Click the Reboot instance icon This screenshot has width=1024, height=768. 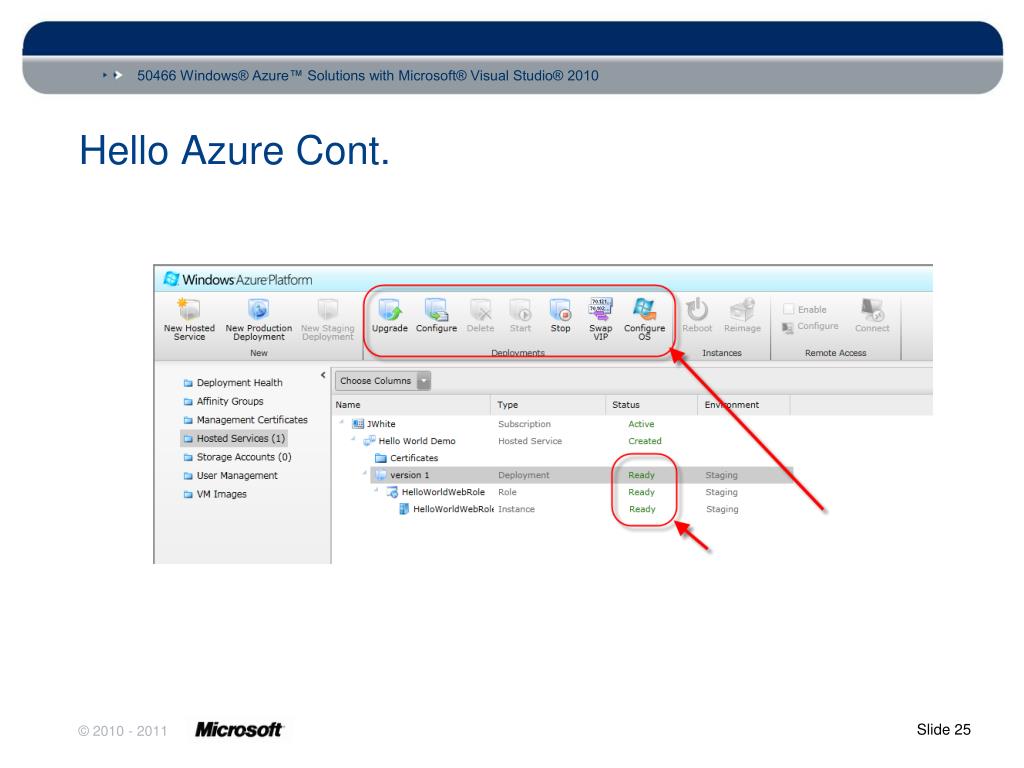pyautogui.click(x=697, y=310)
